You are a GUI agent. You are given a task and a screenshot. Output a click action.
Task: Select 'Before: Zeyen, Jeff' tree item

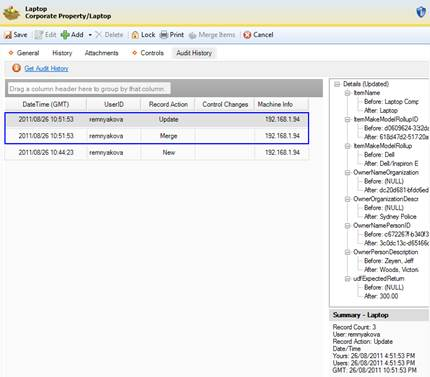click(389, 261)
